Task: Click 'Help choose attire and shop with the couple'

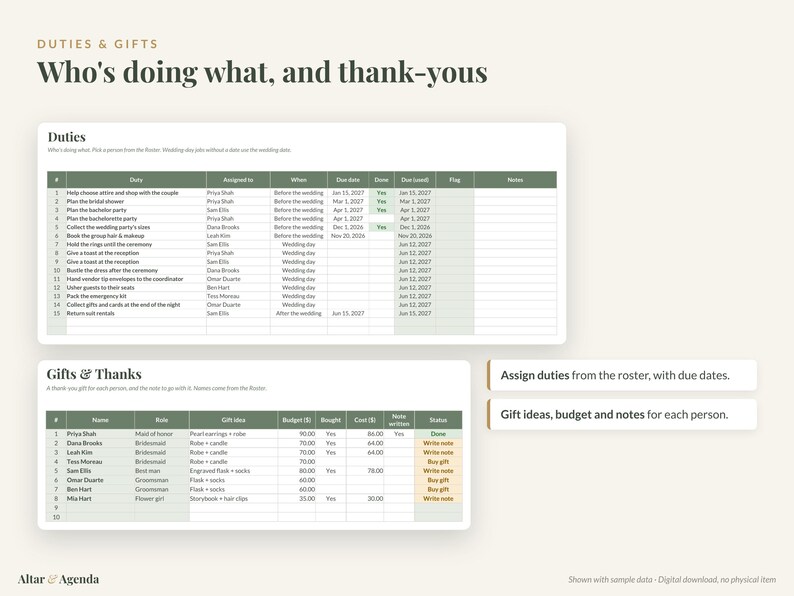Action: (123, 193)
